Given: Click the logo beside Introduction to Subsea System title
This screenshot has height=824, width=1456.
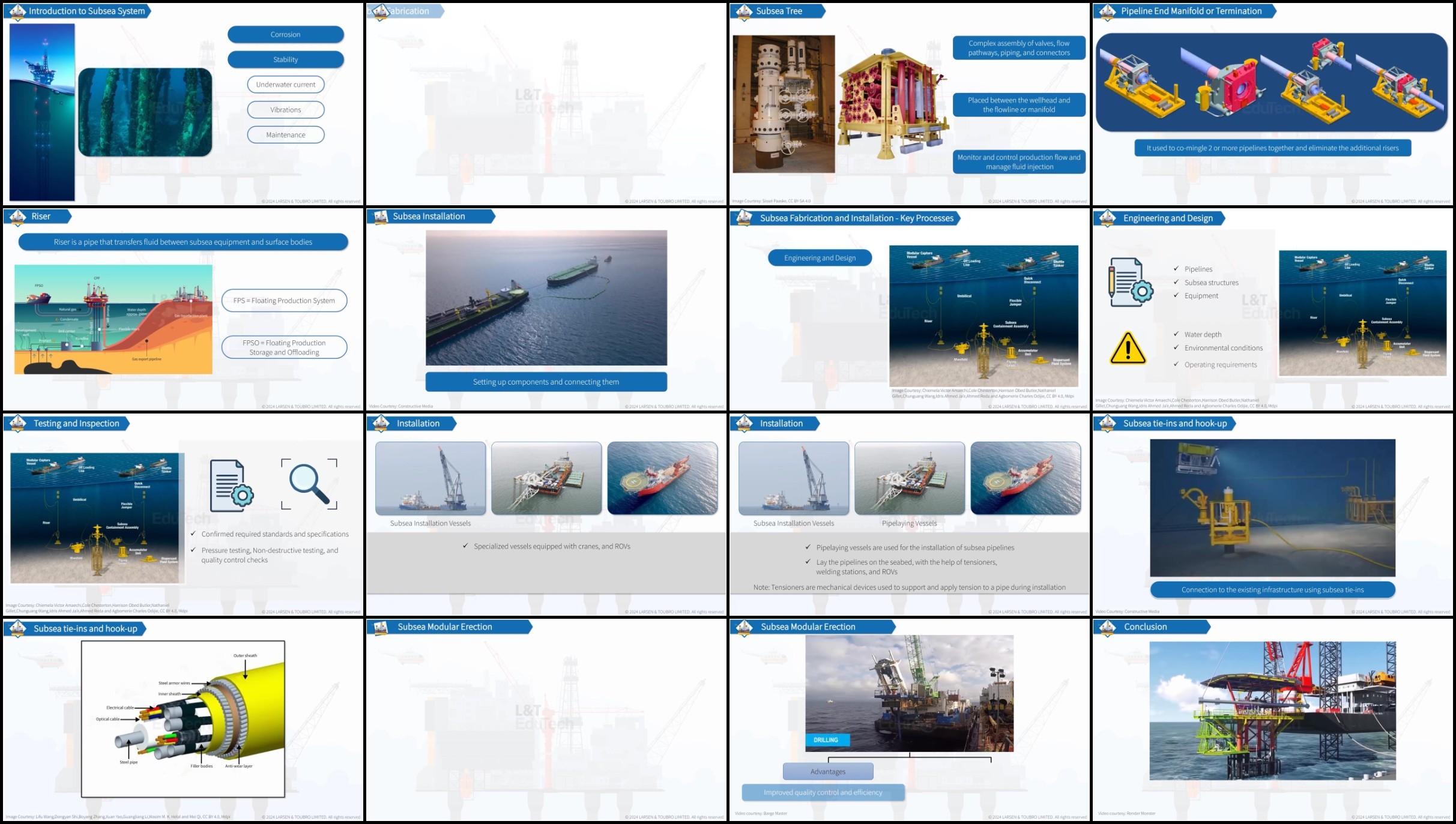Looking at the screenshot, I should click(17, 11).
